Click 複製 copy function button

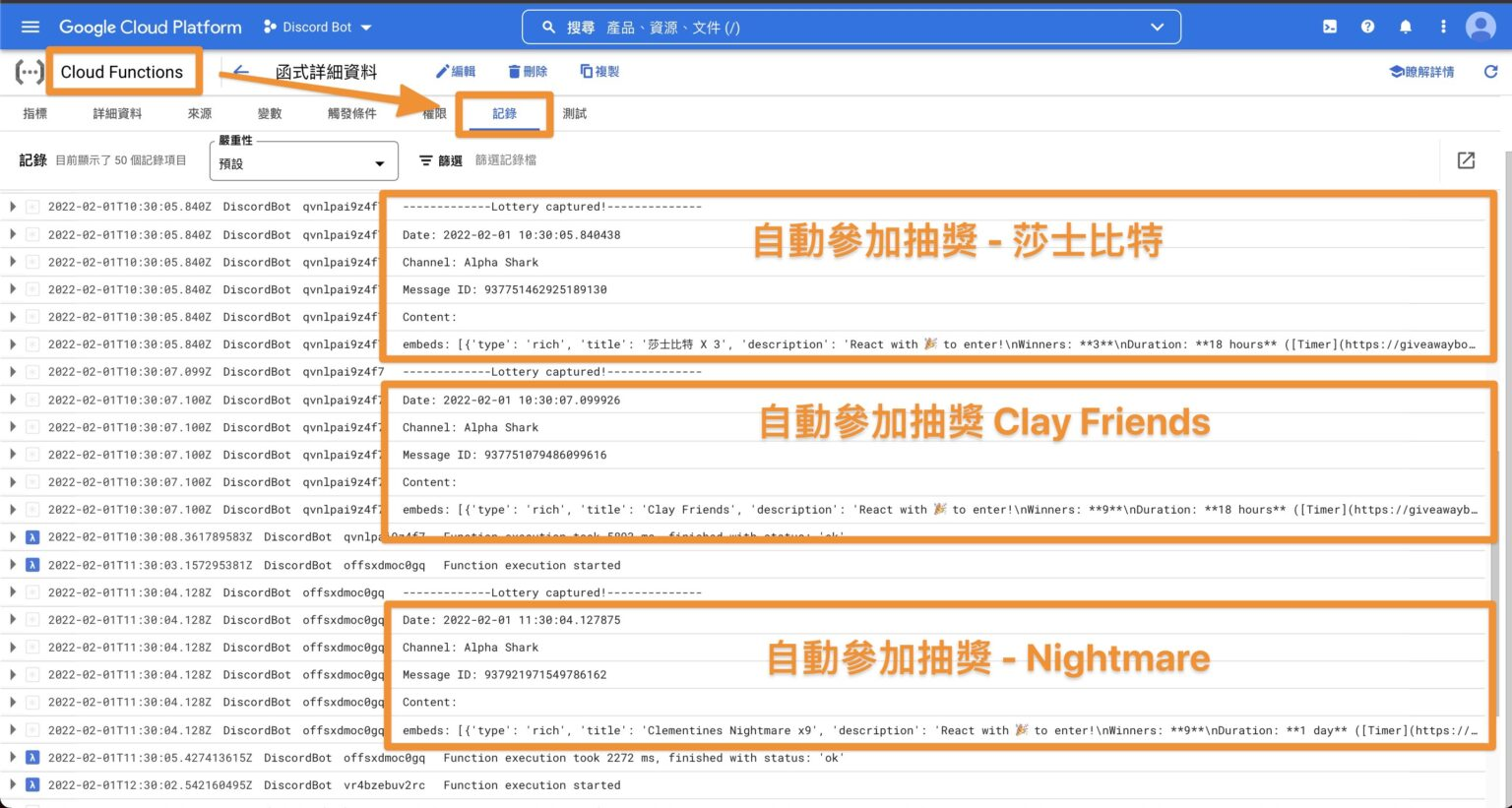coord(599,72)
